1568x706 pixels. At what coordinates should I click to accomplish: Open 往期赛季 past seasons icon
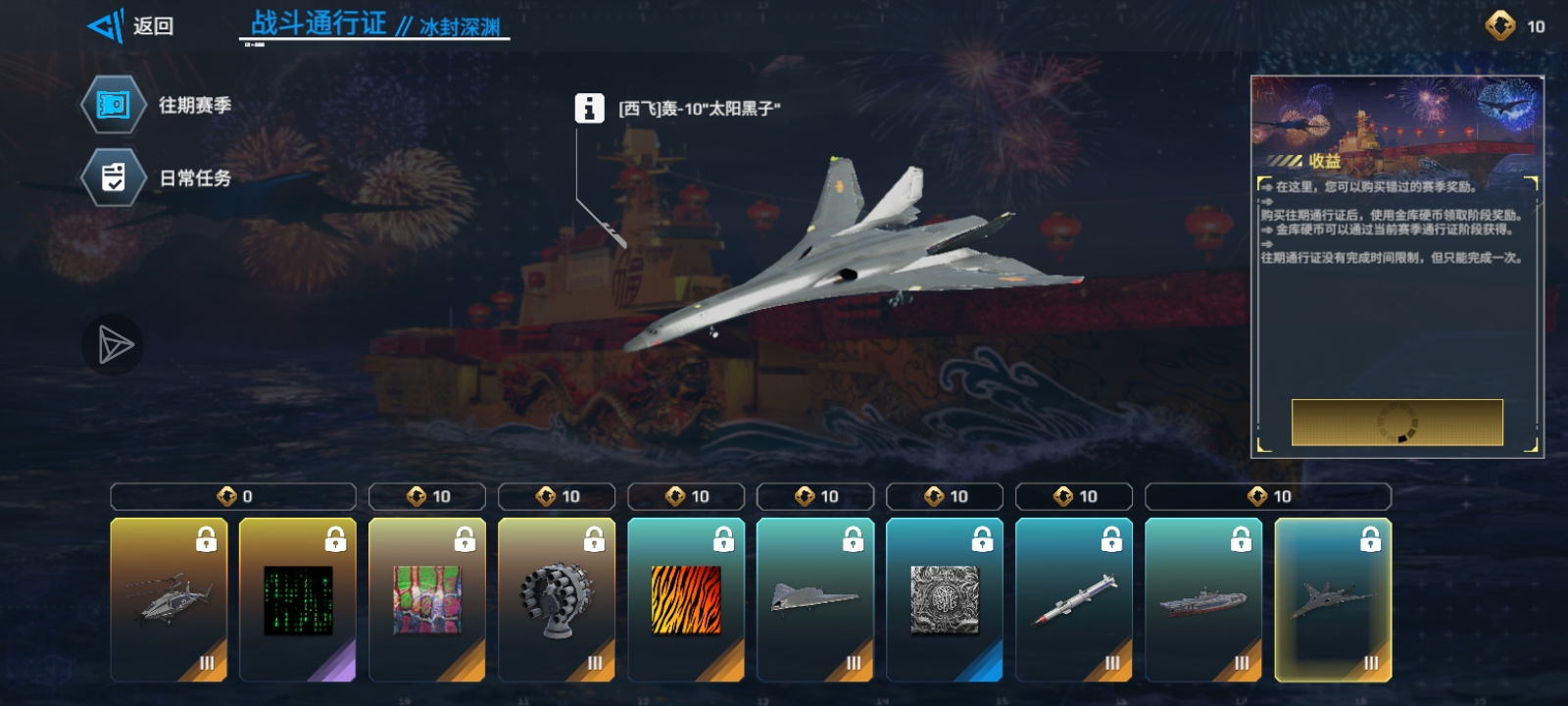coord(113,105)
